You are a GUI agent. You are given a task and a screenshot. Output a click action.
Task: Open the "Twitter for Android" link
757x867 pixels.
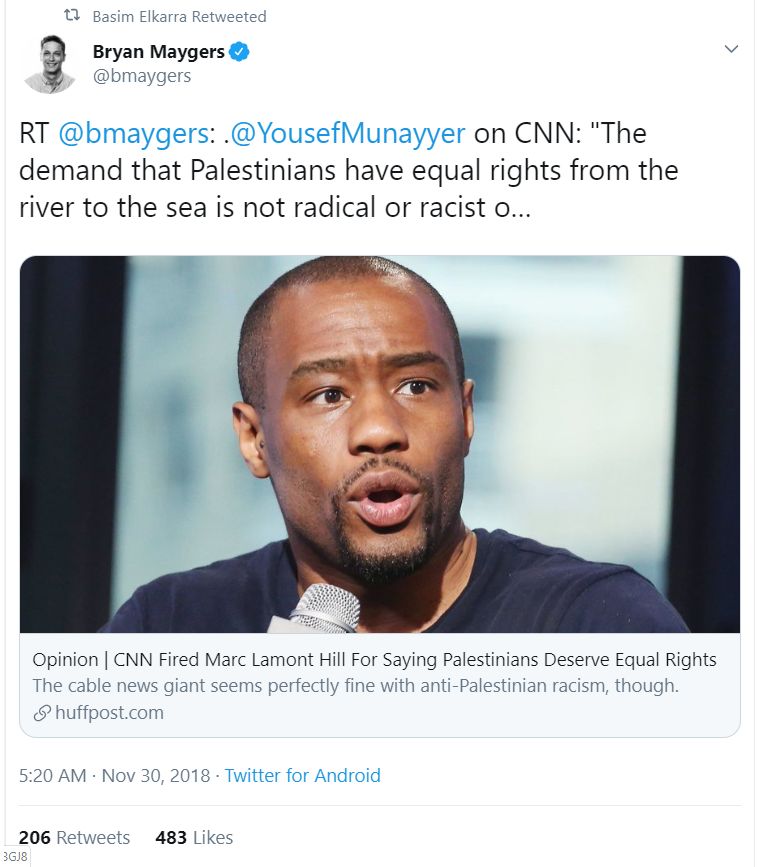(x=302, y=775)
